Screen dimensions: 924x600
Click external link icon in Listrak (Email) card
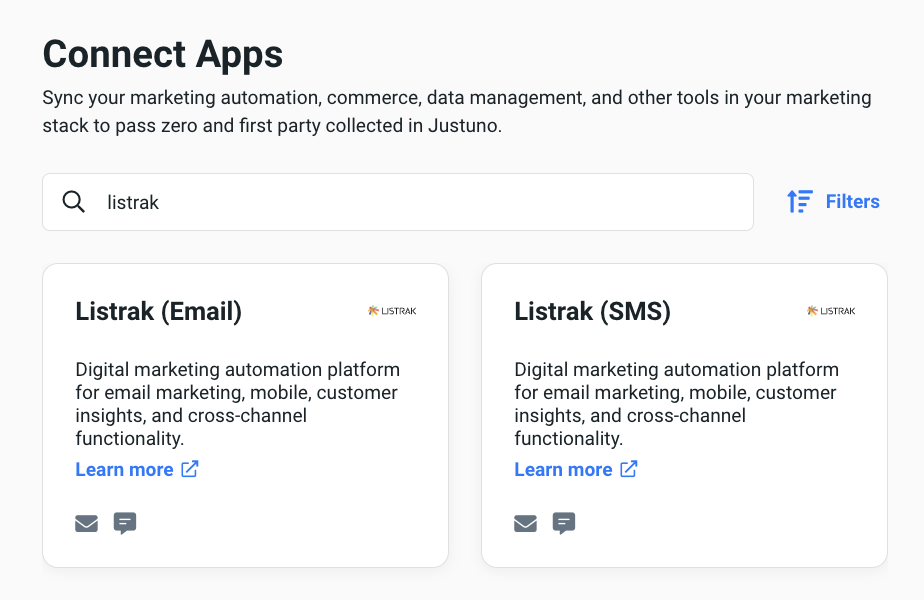pos(190,469)
